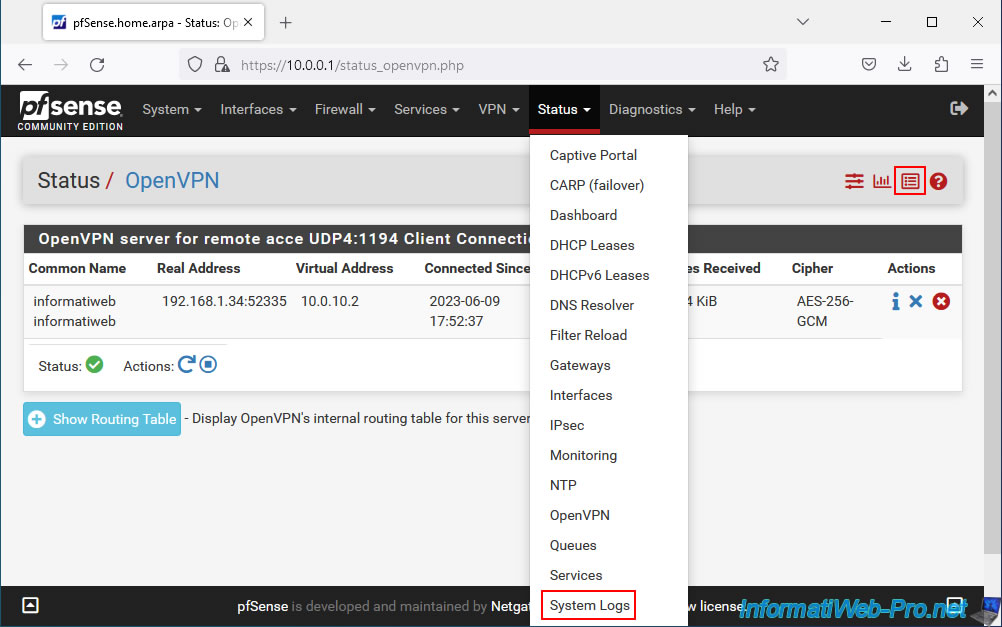1002x627 pixels.
Task: Focus the browser address bar
Action: 482,65
